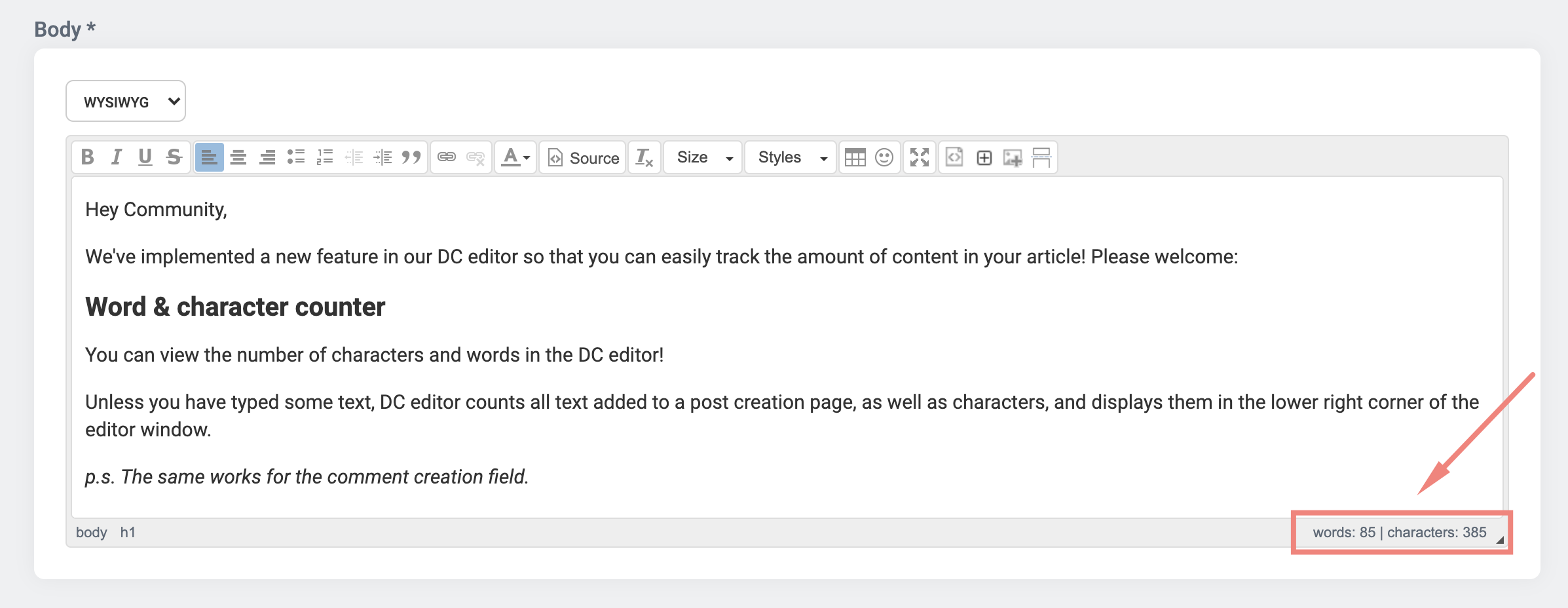Image resolution: width=1568 pixels, height=608 pixels.
Task: Apply strikethrough to text
Action: tap(174, 157)
